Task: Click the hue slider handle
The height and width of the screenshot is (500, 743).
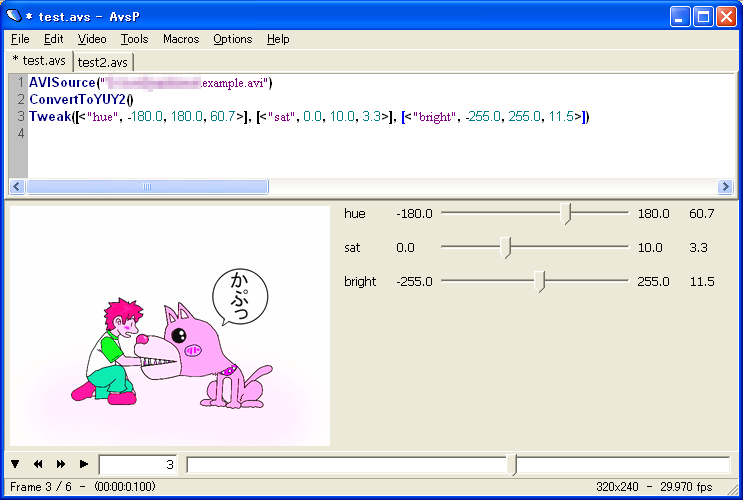Action: point(567,214)
